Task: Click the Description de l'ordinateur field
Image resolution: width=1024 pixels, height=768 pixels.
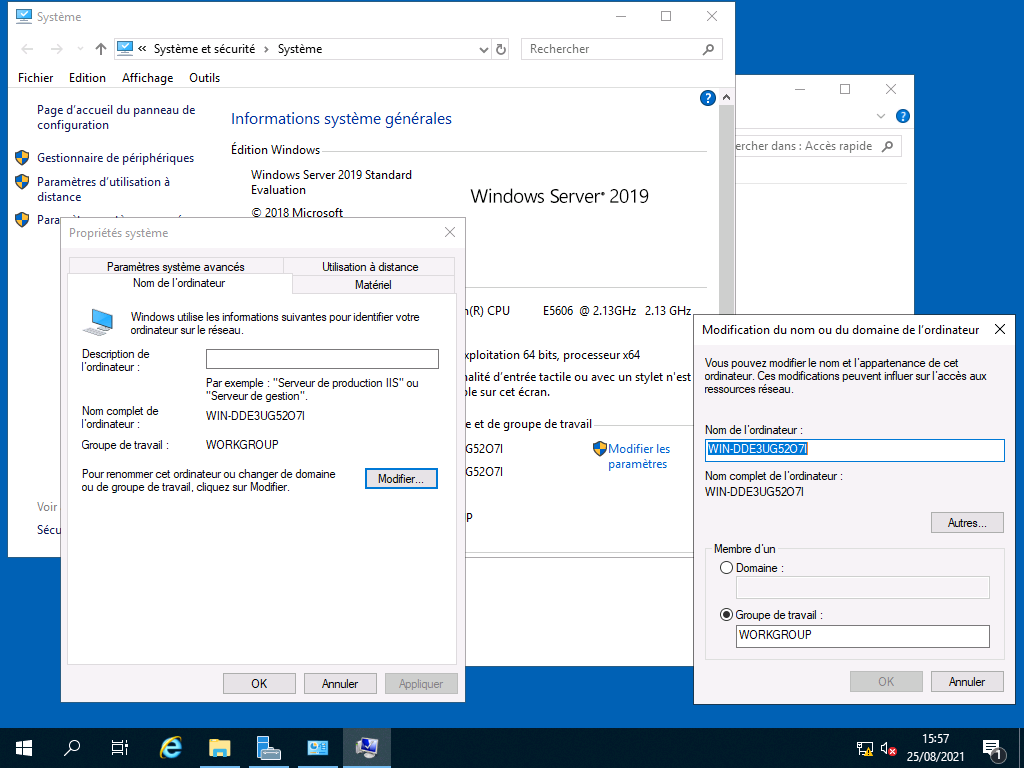Action: click(x=322, y=359)
